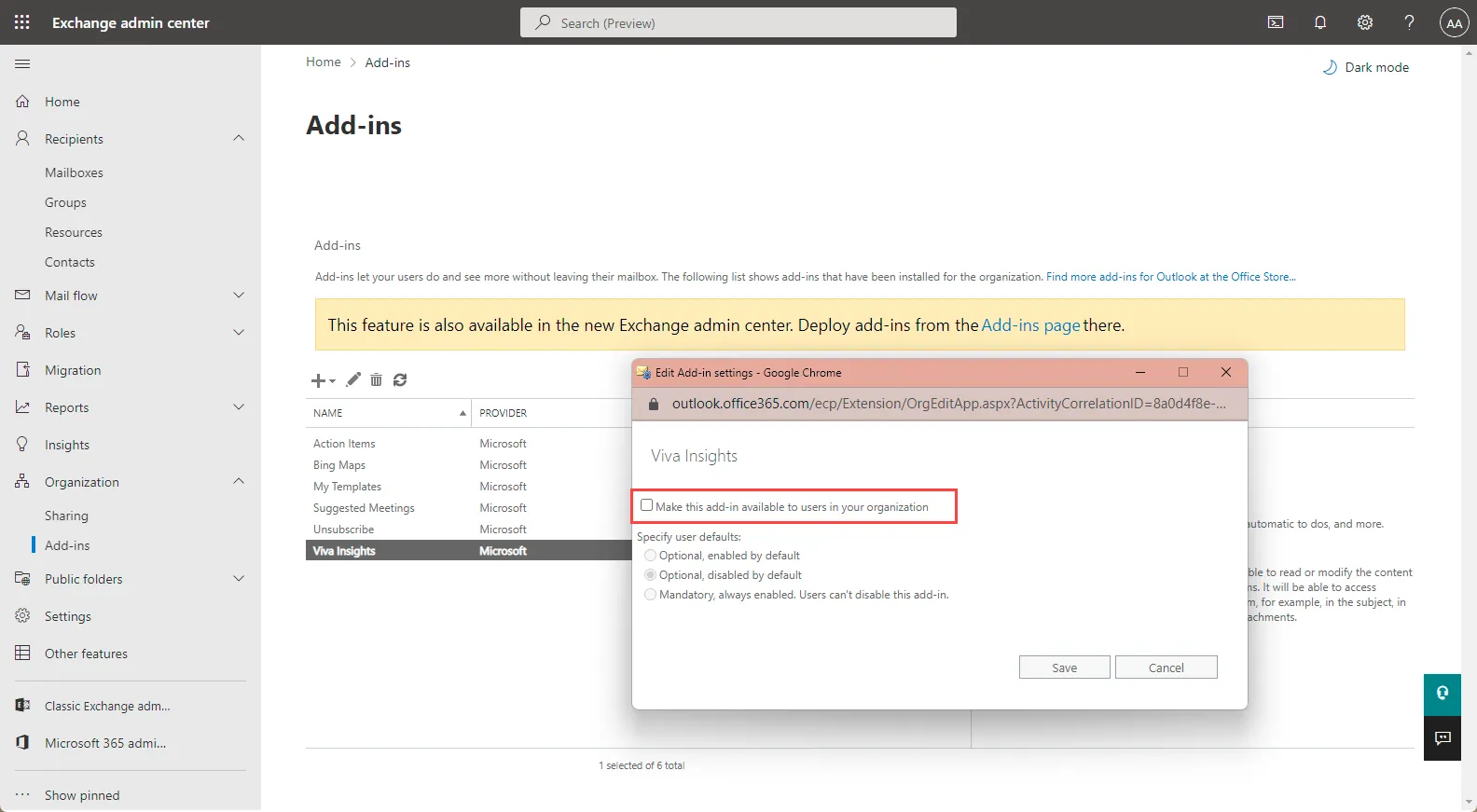Click the refresh icon in add-ins toolbar
The image size is (1477, 812).
[400, 379]
